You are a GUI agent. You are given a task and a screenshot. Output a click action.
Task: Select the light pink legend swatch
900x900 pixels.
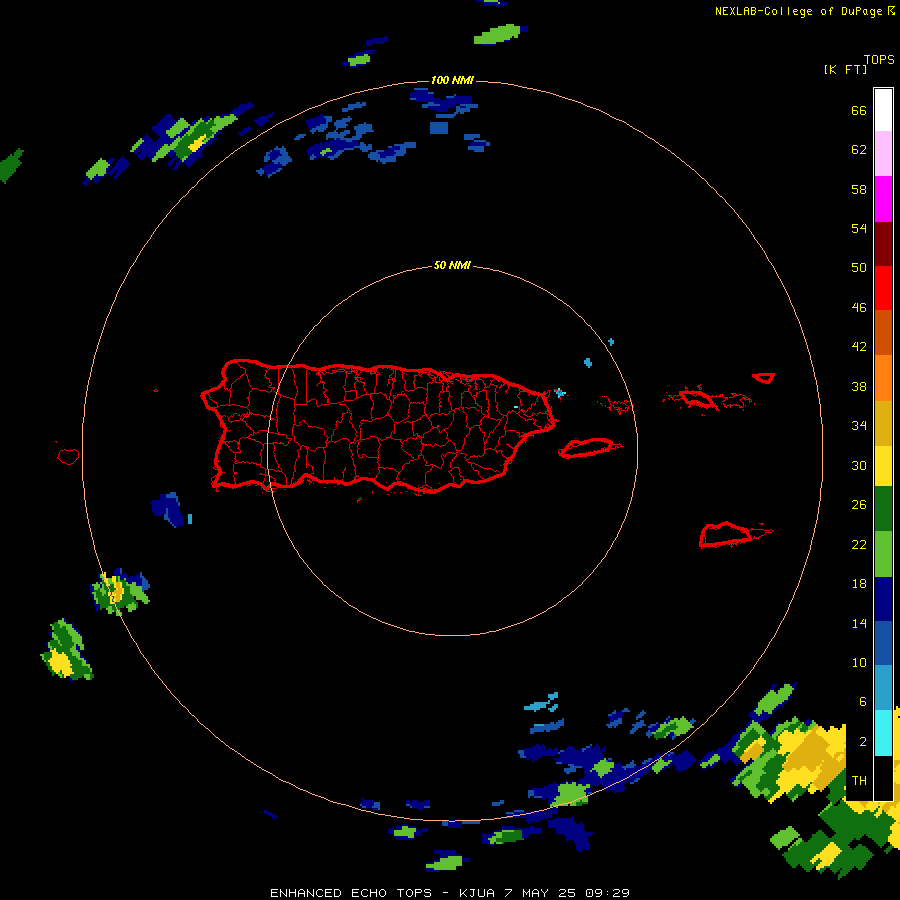tap(883, 154)
